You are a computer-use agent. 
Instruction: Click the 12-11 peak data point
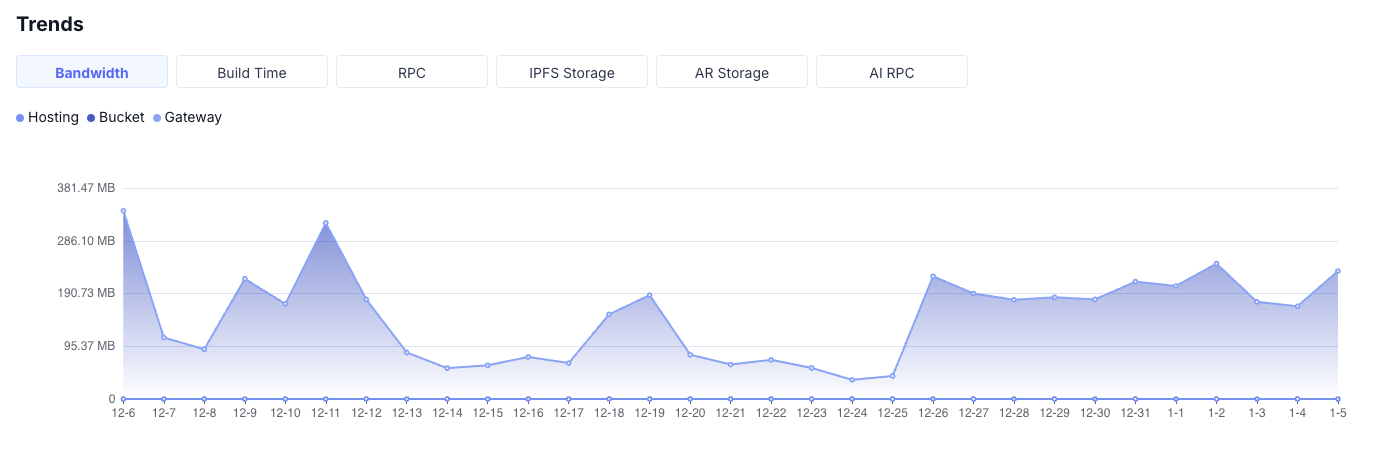point(326,223)
